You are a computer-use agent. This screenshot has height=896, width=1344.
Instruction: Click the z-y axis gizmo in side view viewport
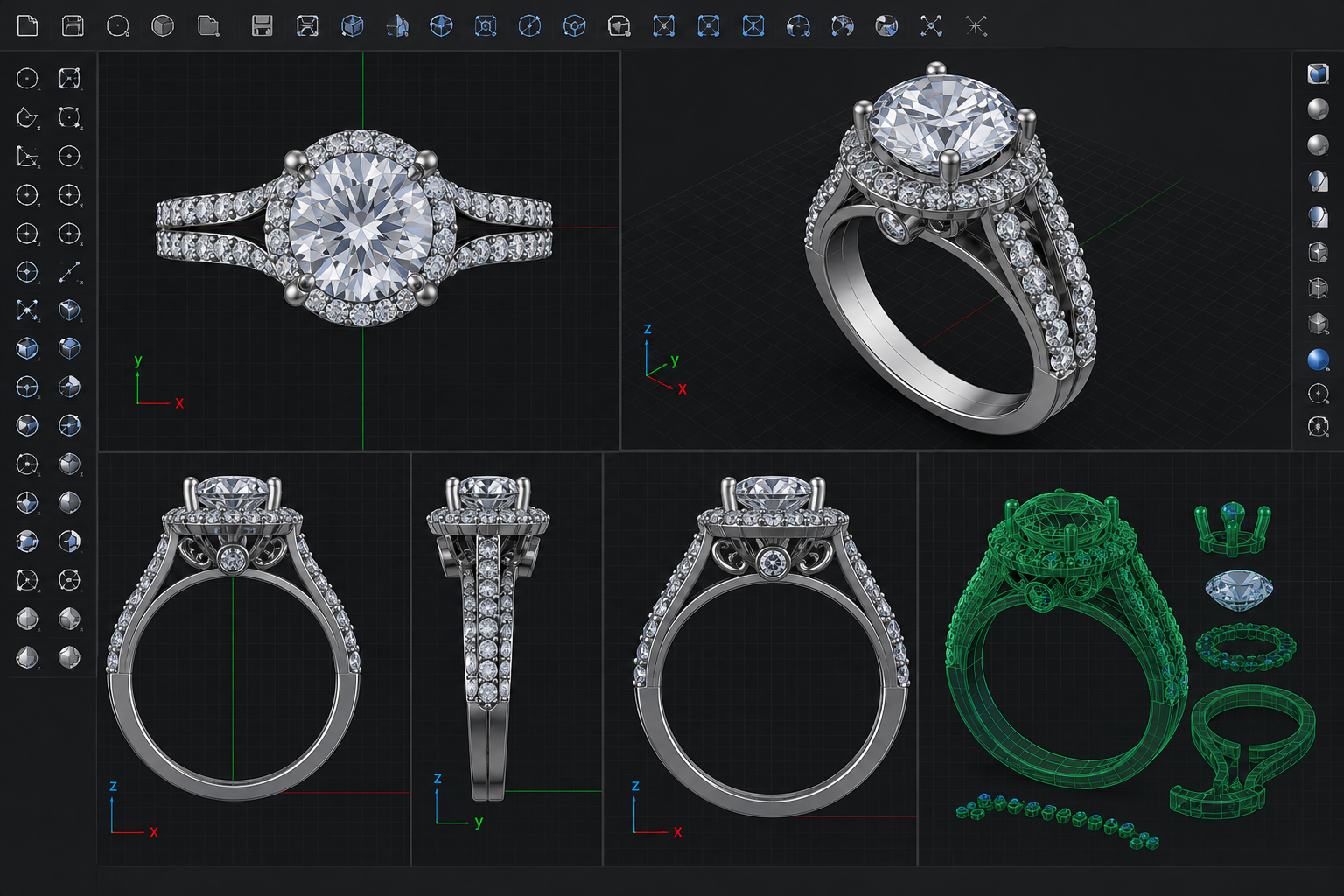click(458, 801)
